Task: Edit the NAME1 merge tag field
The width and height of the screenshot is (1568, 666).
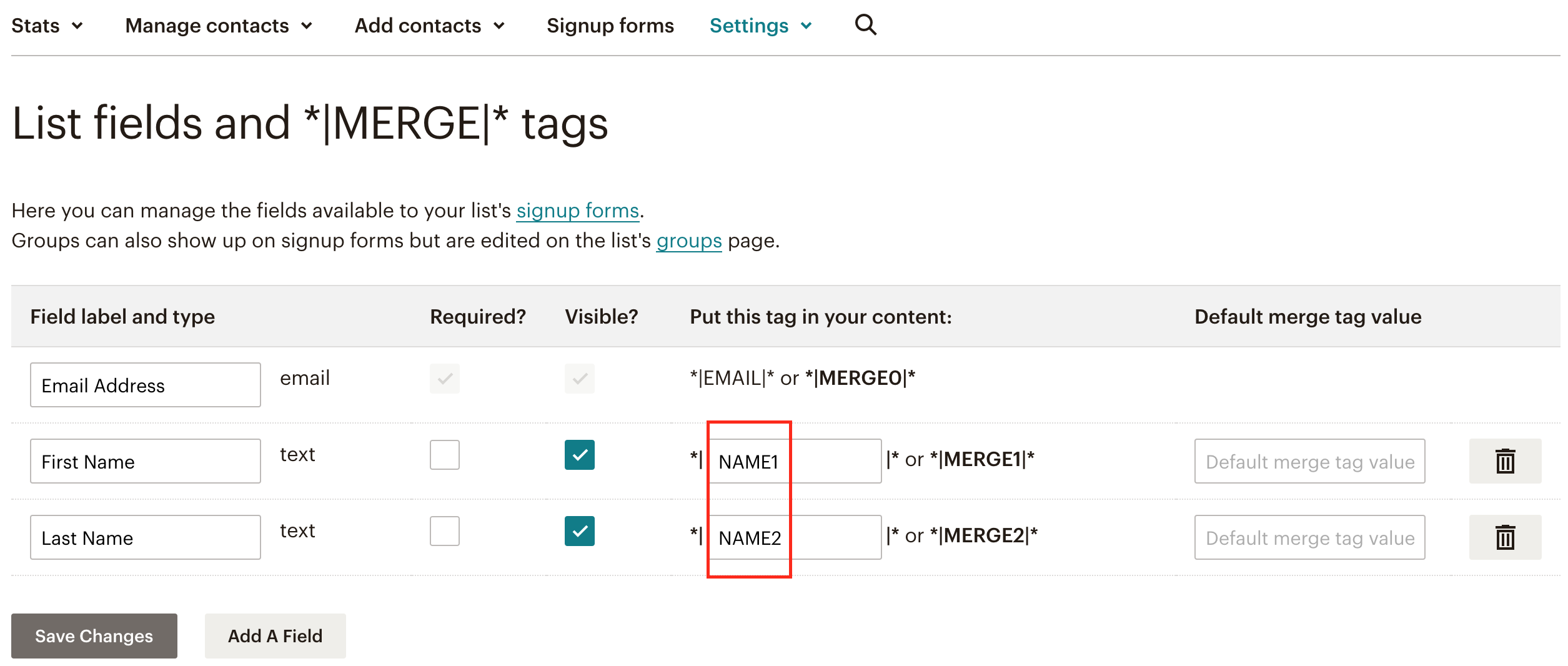Action: coord(795,461)
